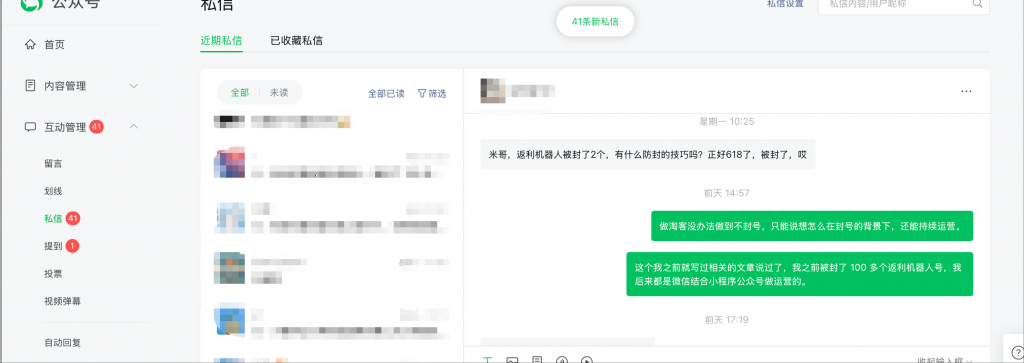Collapse the 互动管理 chevron arrow
This screenshot has width=1024, height=363.
(133, 126)
